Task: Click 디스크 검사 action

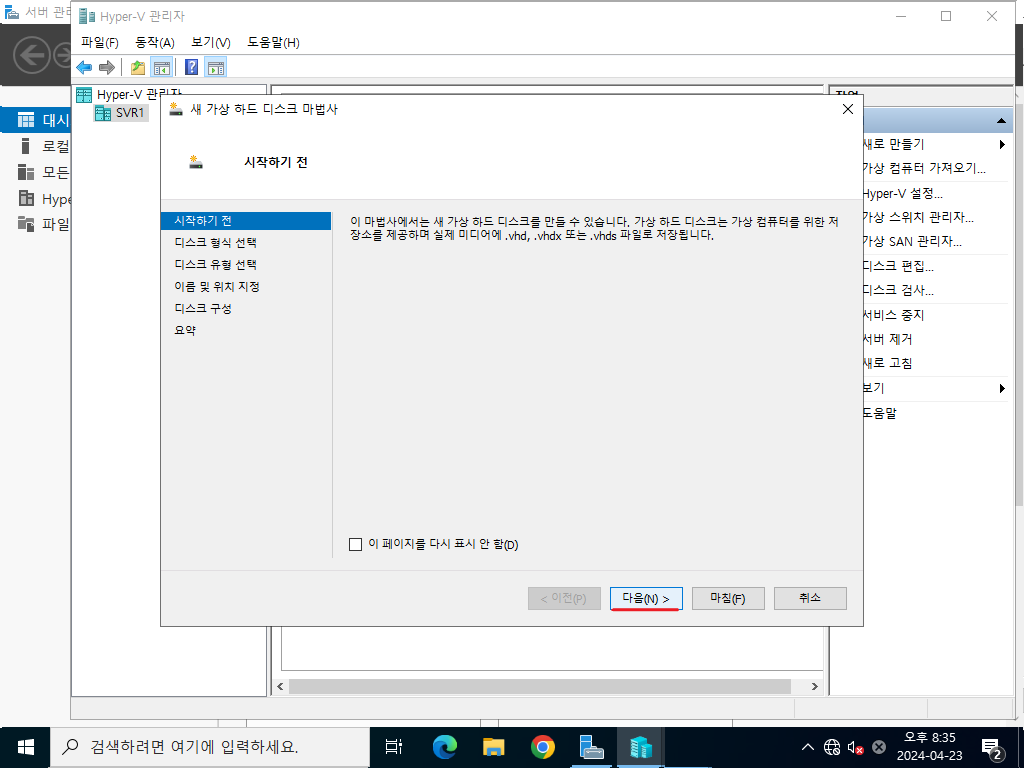Action: click(x=898, y=291)
